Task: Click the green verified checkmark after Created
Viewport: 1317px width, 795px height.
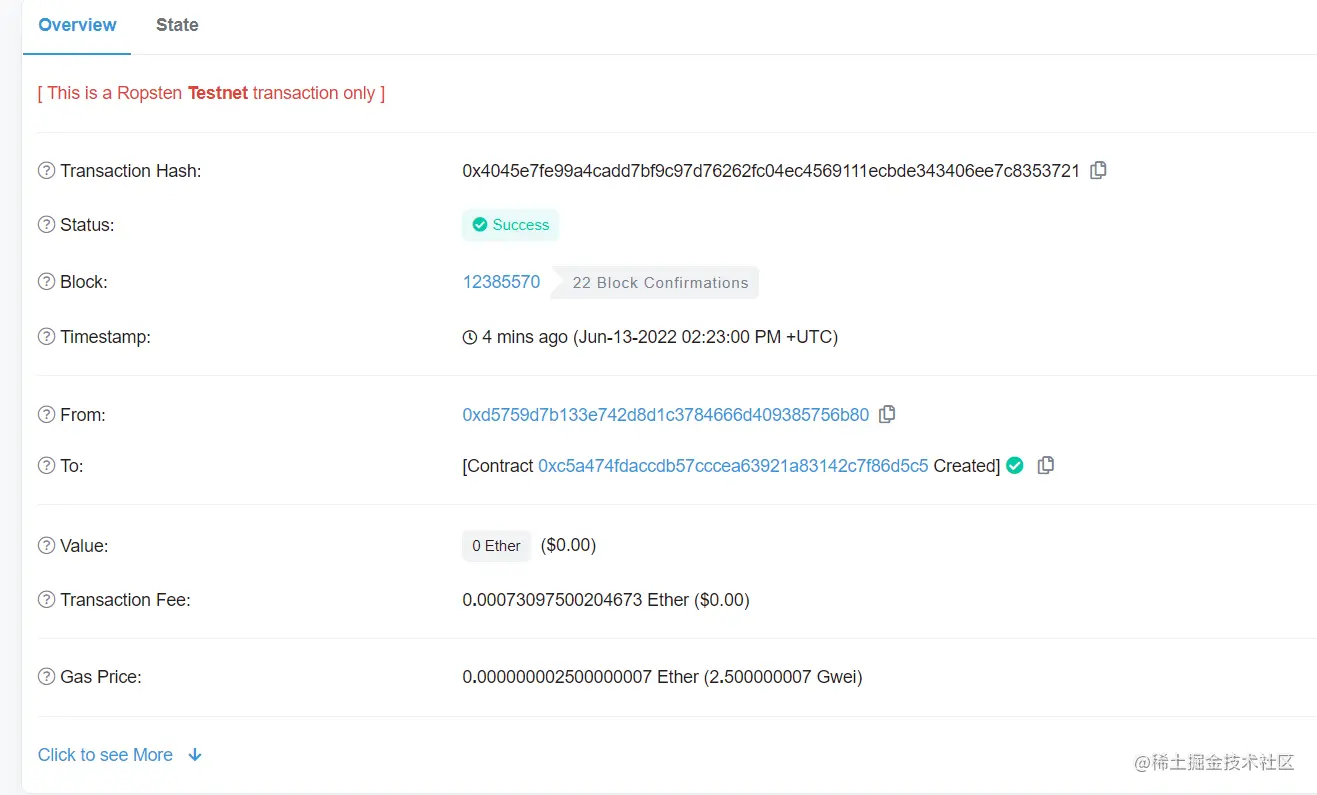Action: [1015, 465]
